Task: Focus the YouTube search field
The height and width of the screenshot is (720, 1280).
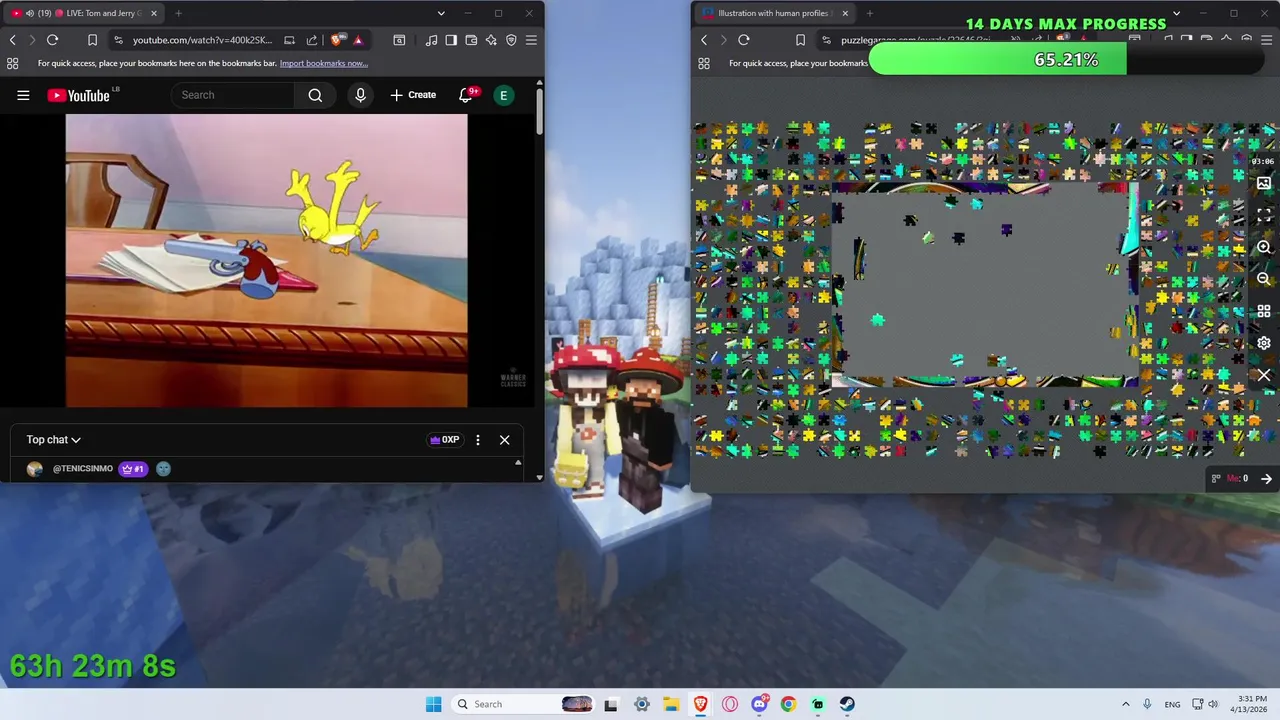Action: click(x=235, y=95)
